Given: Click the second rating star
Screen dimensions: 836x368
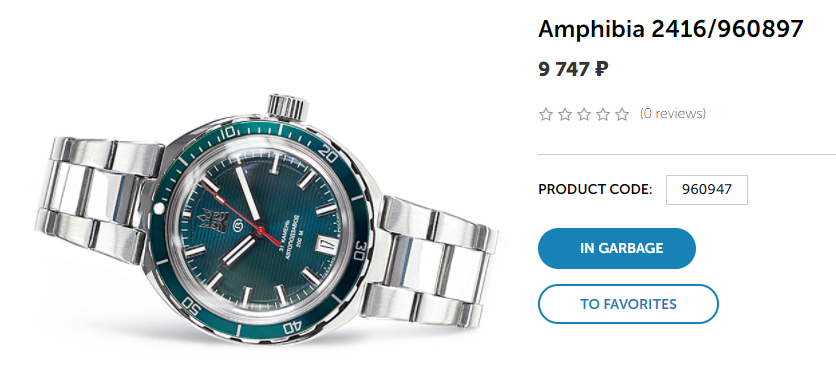Looking at the screenshot, I should (x=565, y=114).
